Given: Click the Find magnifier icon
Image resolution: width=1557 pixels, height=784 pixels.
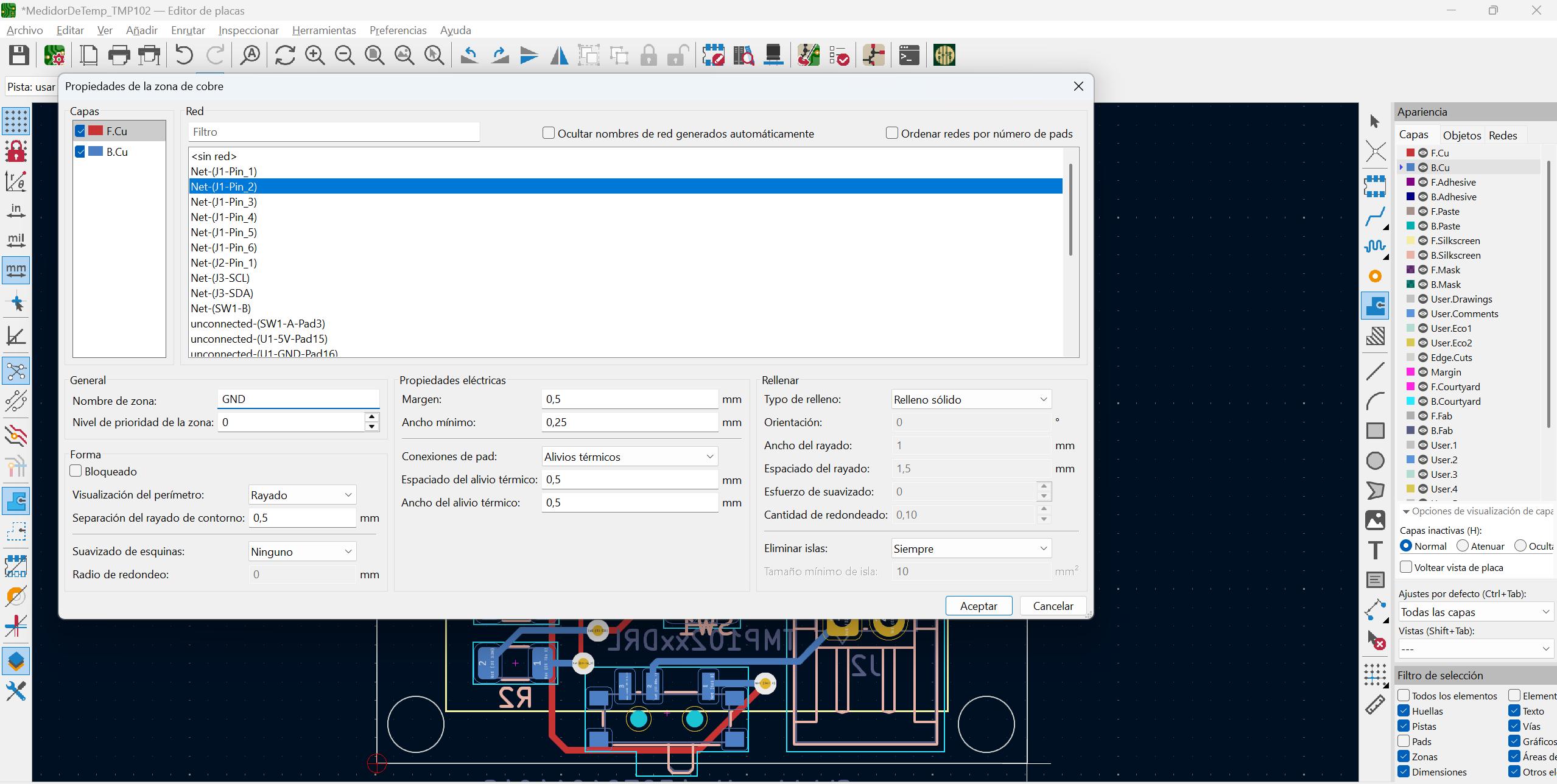Looking at the screenshot, I should [x=250, y=55].
